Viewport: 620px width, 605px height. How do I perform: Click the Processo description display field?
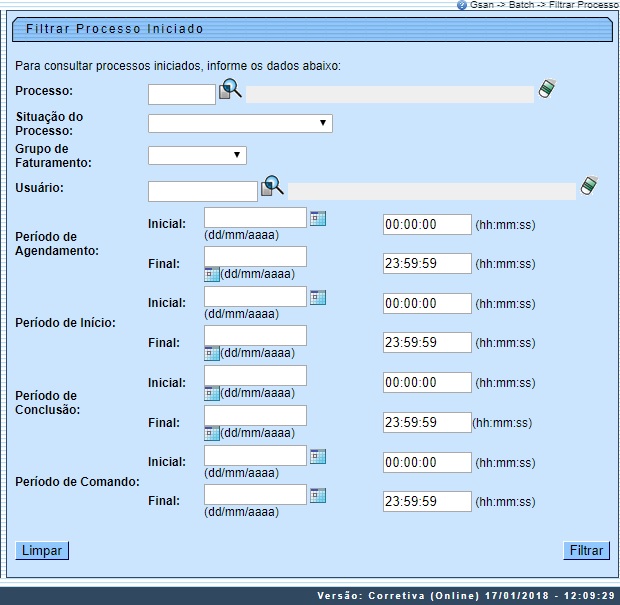click(x=390, y=95)
